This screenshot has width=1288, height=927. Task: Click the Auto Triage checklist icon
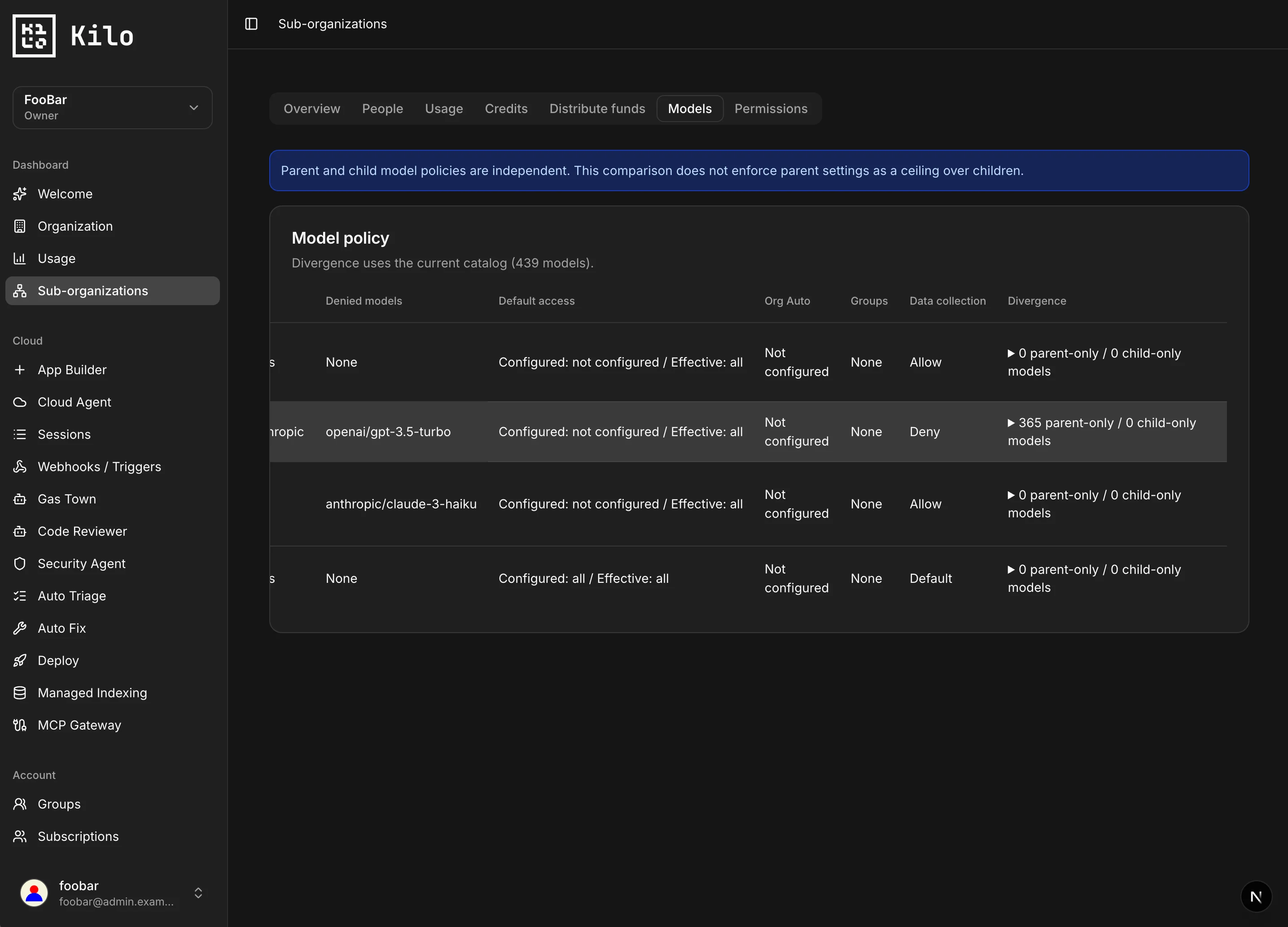[x=20, y=596]
